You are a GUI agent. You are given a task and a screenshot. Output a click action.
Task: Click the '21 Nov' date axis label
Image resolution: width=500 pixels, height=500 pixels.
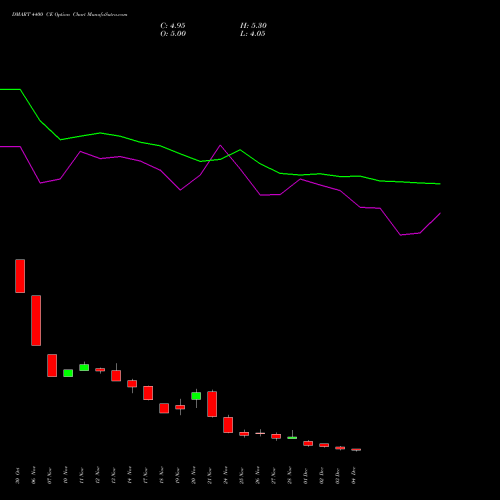coord(210,475)
